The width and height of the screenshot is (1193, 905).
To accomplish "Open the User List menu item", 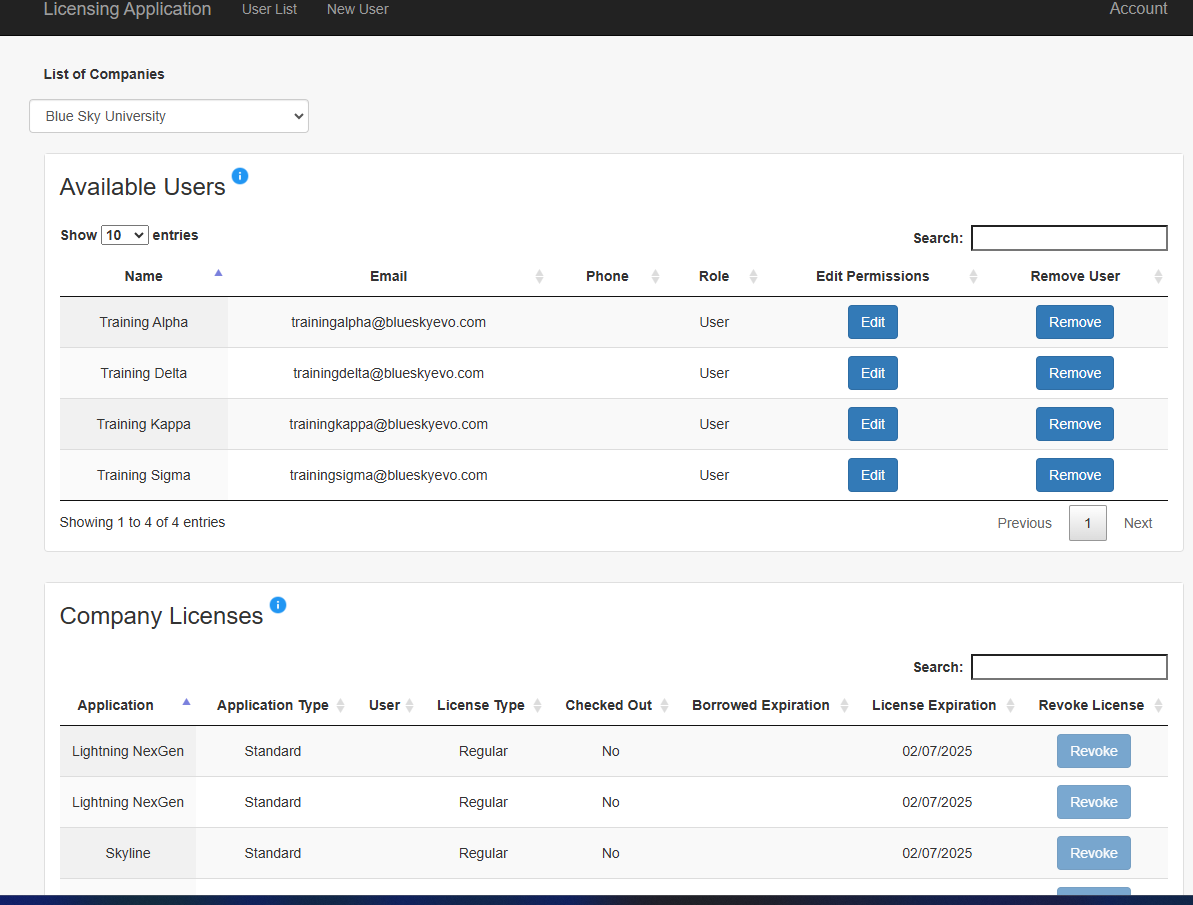I will tap(269, 9).
